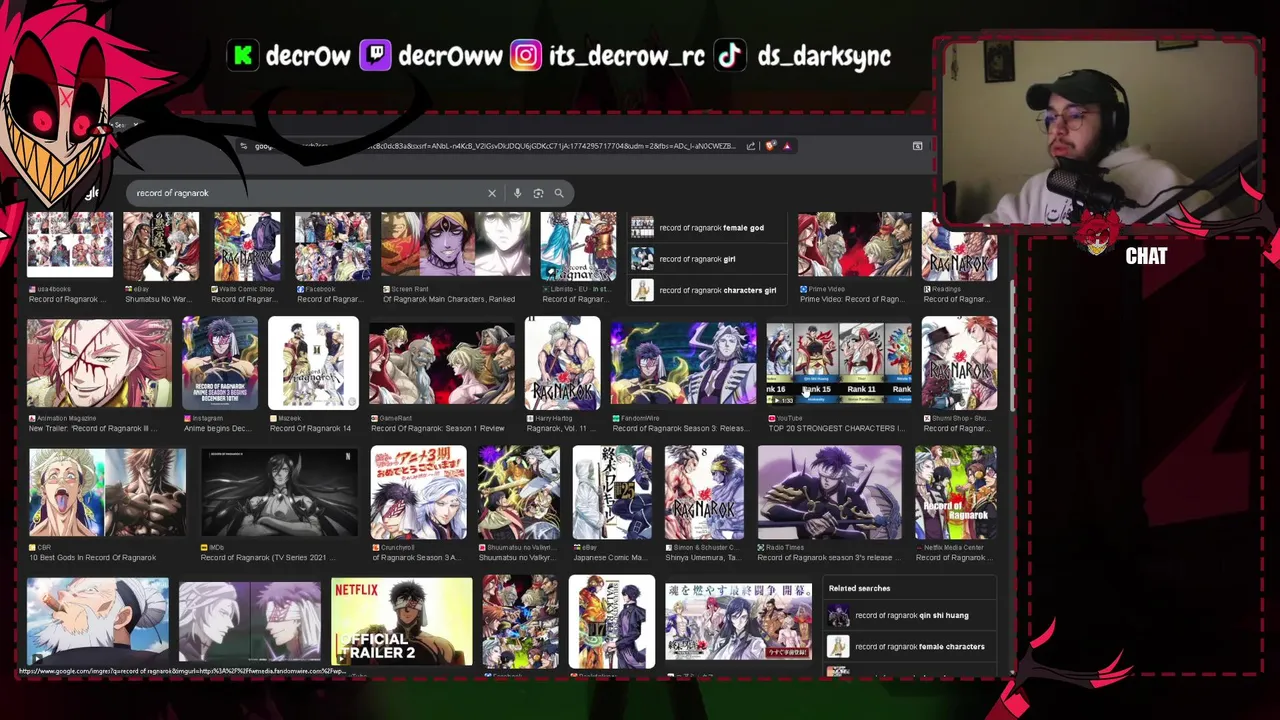Click the Brave rewards triangle icon
This screenshot has width=1280, height=720.
(x=787, y=146)
